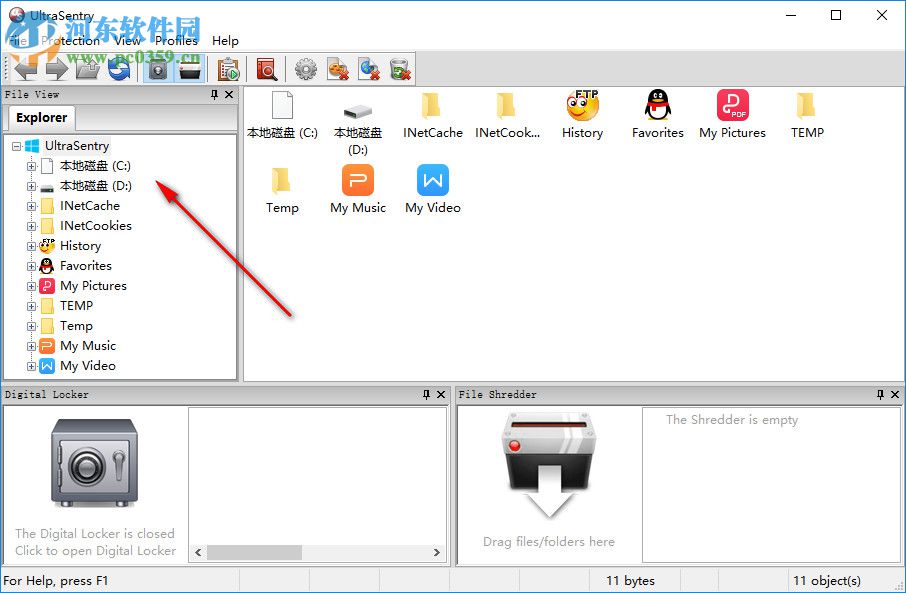The height and width of the screenshot is (593, 906).
Task: Click the 本地磁盘 (D:) drive icon in file pane
Action: 358,111
